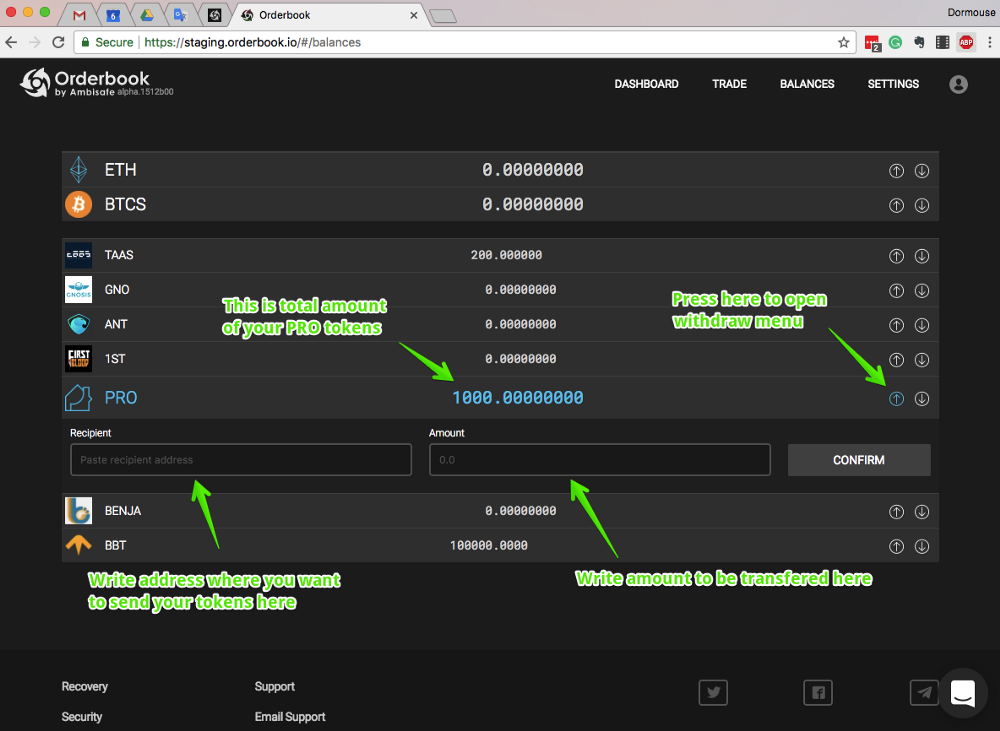The width and height of the screenshot is (1000, 731).
Task: Open withdraw up-arrow for ANT
Action: coord(896,325)
